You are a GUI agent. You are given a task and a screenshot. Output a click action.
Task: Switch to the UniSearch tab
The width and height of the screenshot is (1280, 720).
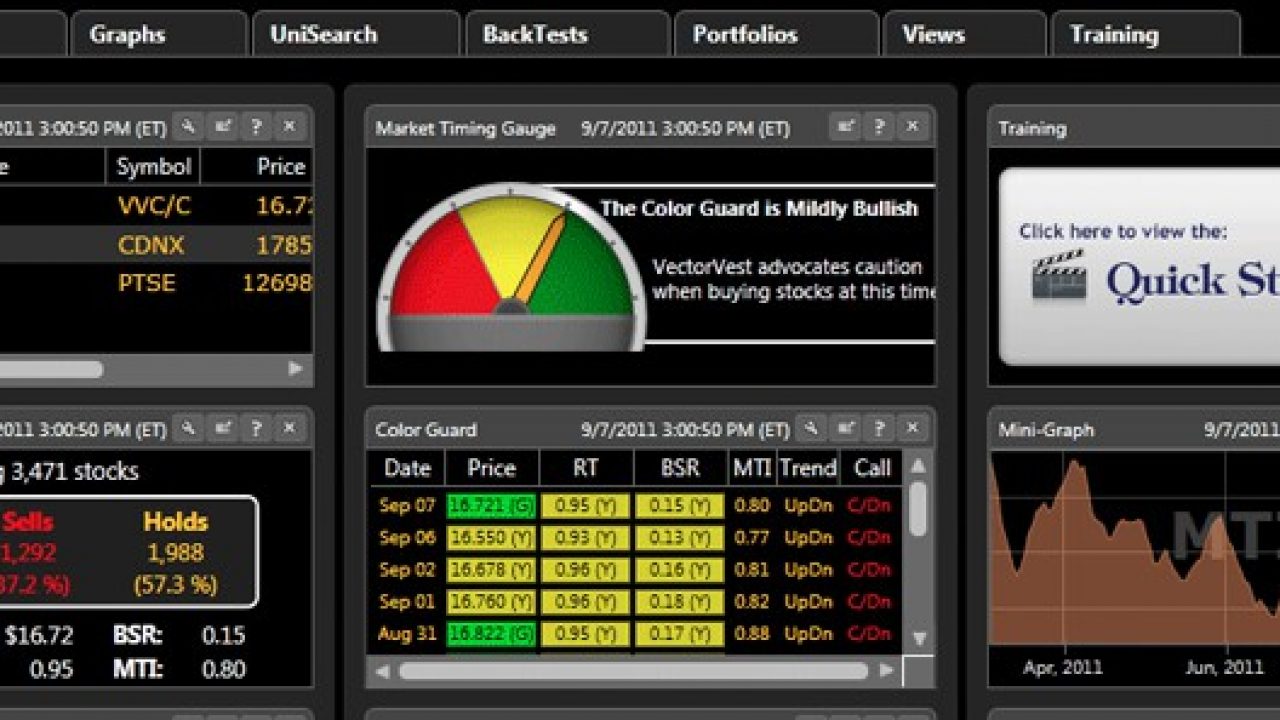click(x=356, y=34)
